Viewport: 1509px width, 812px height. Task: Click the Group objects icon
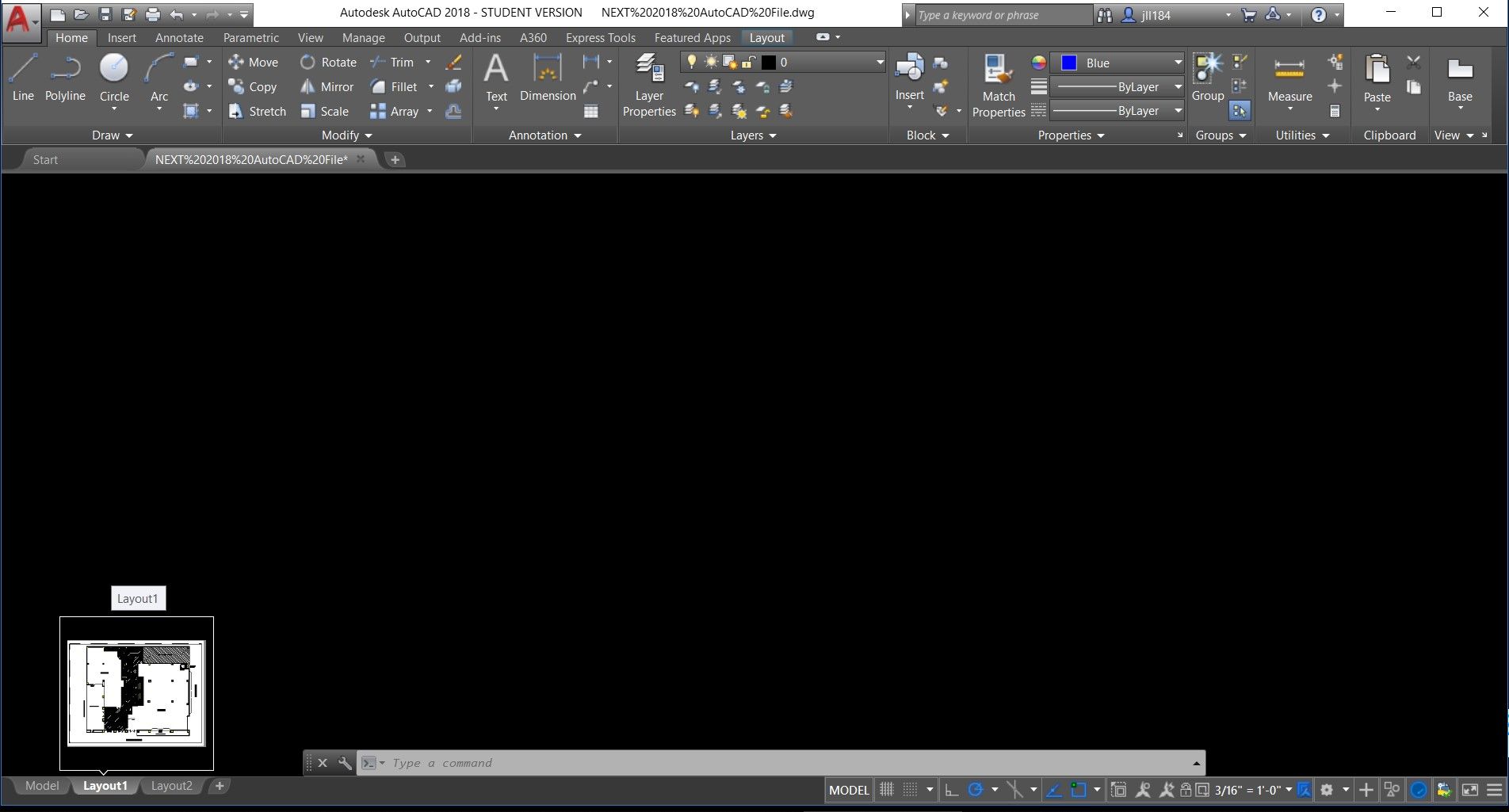1208,78
